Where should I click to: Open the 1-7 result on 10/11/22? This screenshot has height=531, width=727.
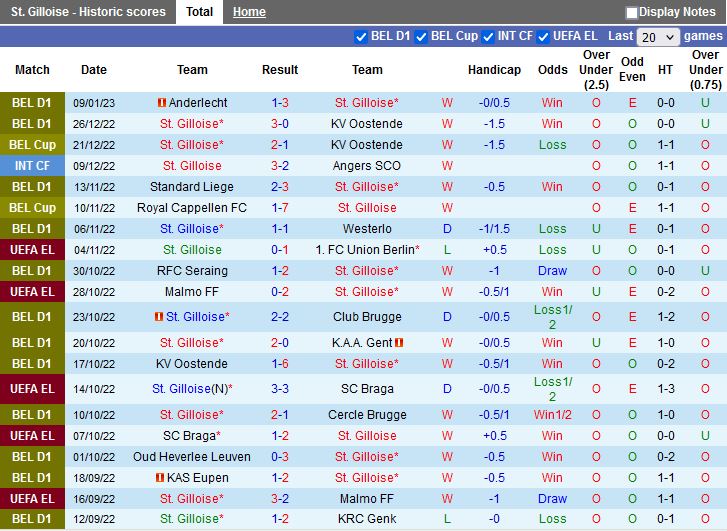[x=280, y=207]
